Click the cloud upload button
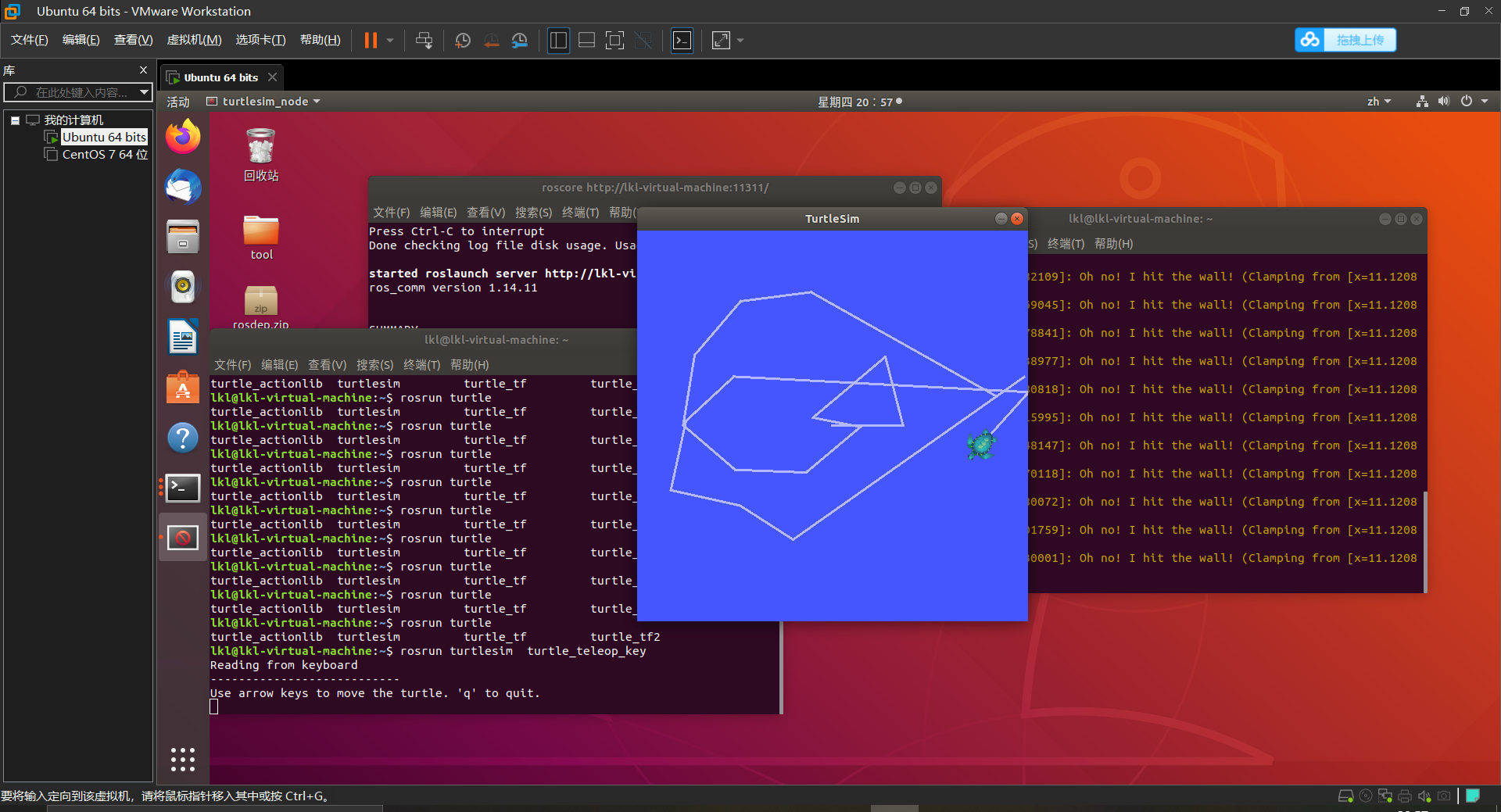Screen dimensions: 1501x812 point(1345,40)
